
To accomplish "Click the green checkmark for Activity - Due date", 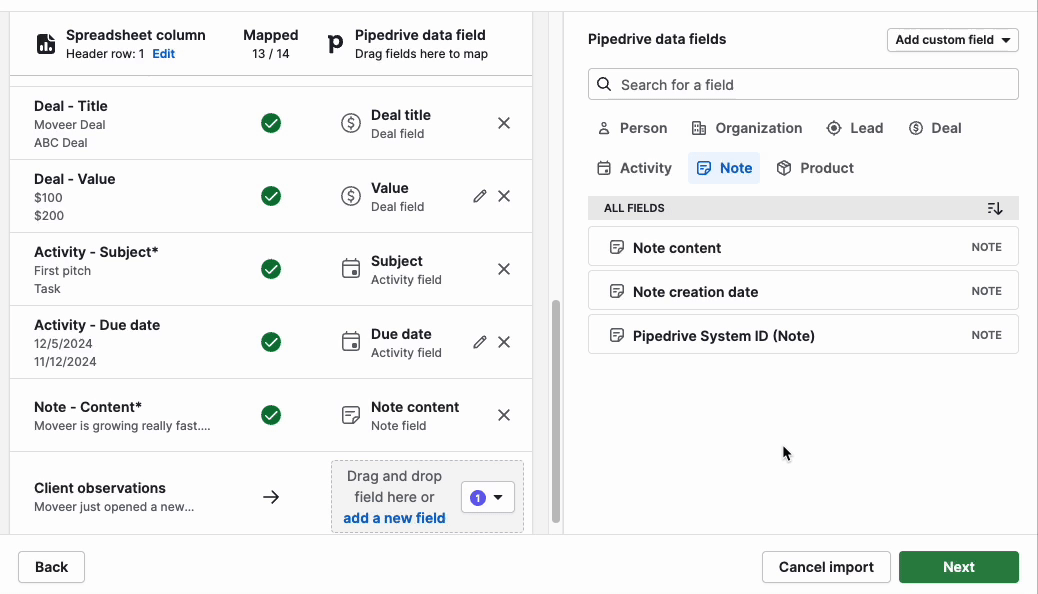I will coord(271,342).
